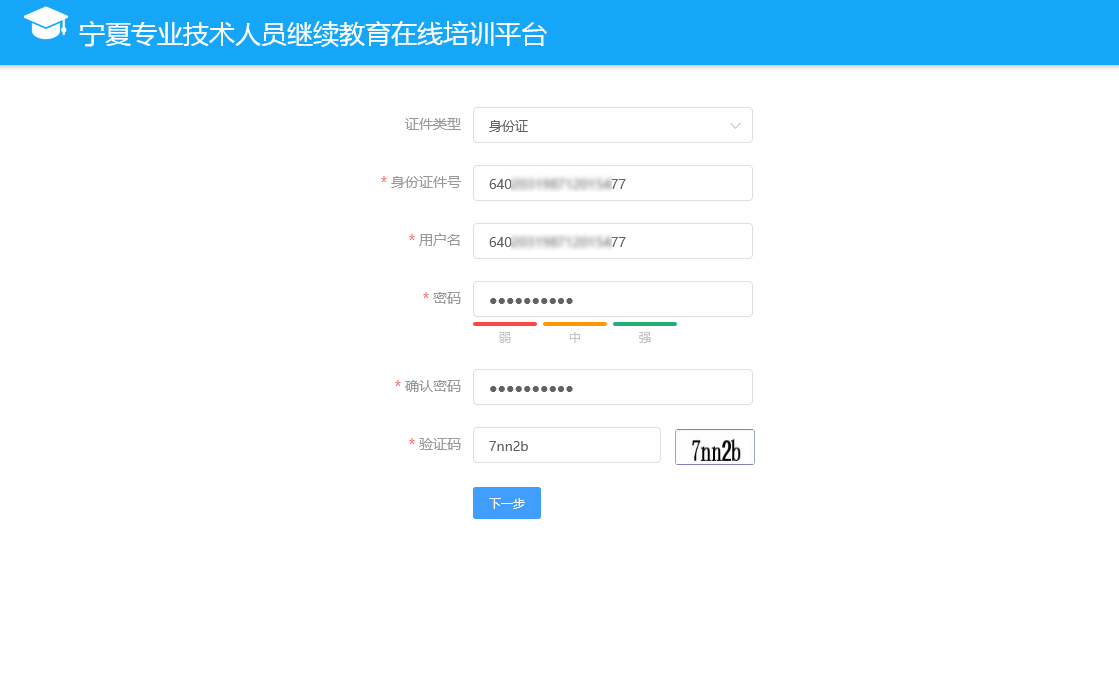Click the 弱 strength label
1119x685 pixels.
click(505, 338)
